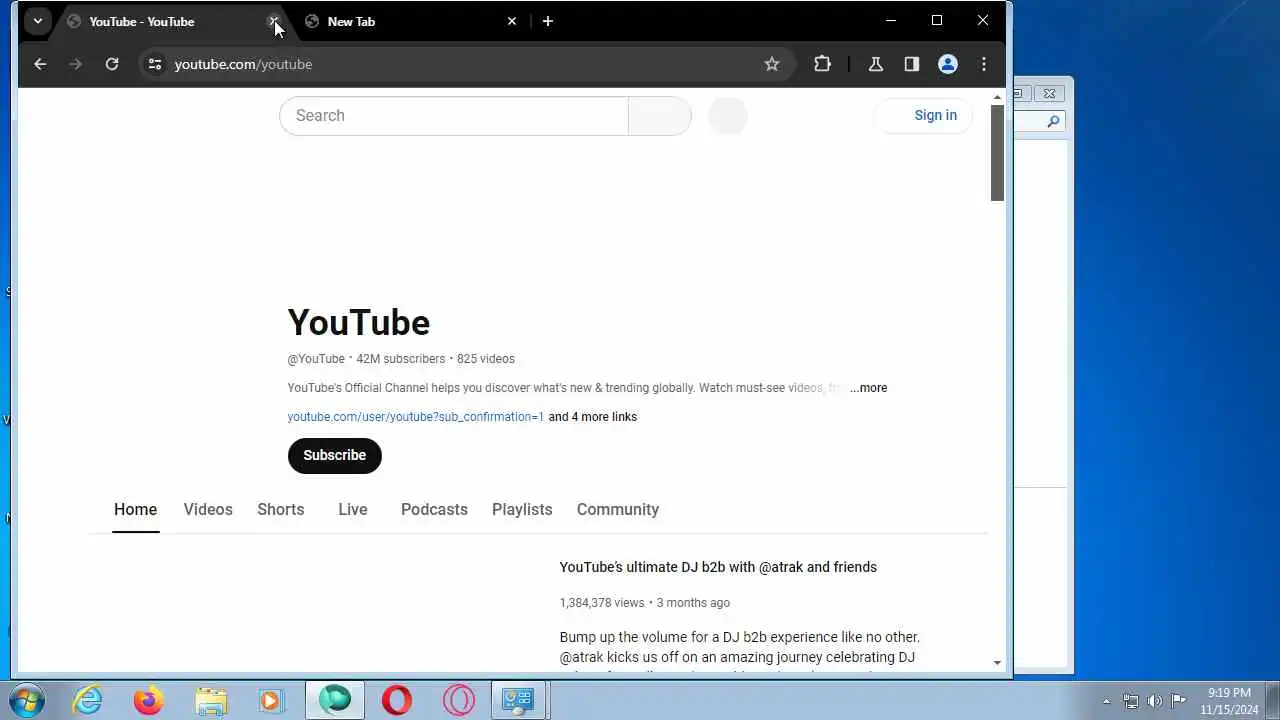Screen dimensions: 1280x720
Task: Open Action Center flag tray icon
Action: click(x=1179, y=701)
